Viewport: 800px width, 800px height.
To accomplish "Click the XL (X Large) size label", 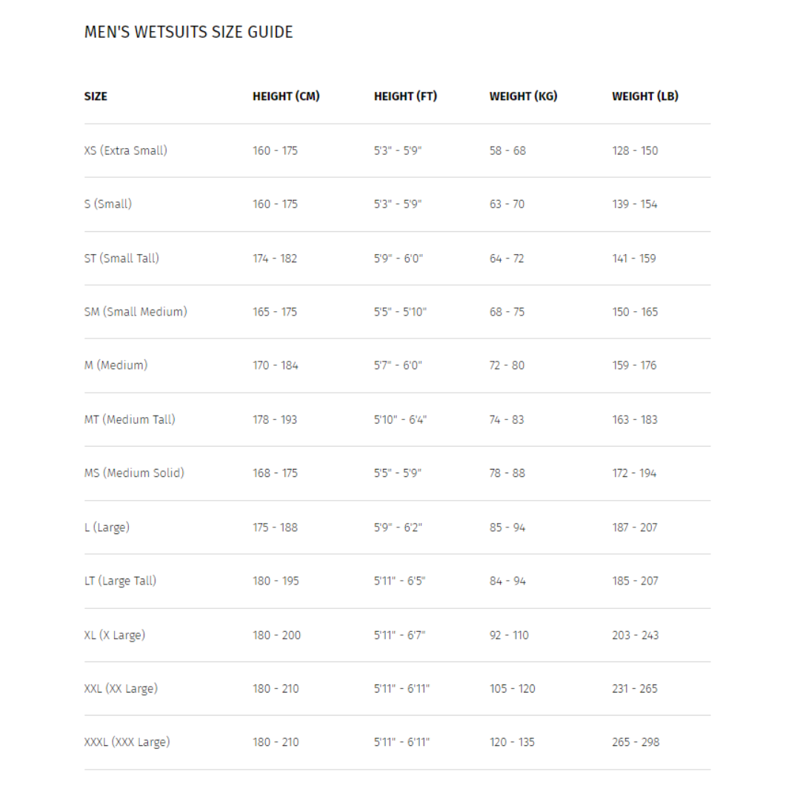I will (117, 635).
